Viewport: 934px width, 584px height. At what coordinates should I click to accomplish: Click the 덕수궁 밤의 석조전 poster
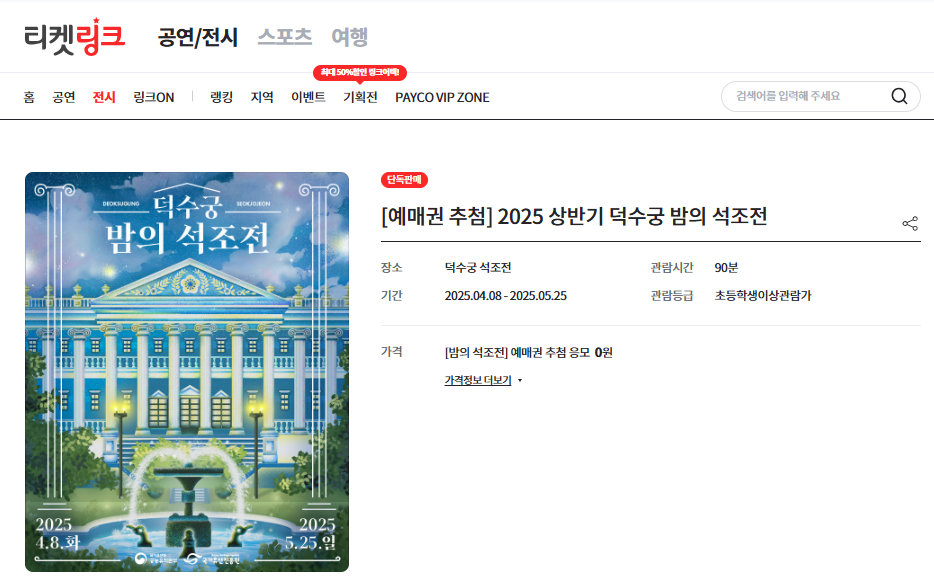187,372
